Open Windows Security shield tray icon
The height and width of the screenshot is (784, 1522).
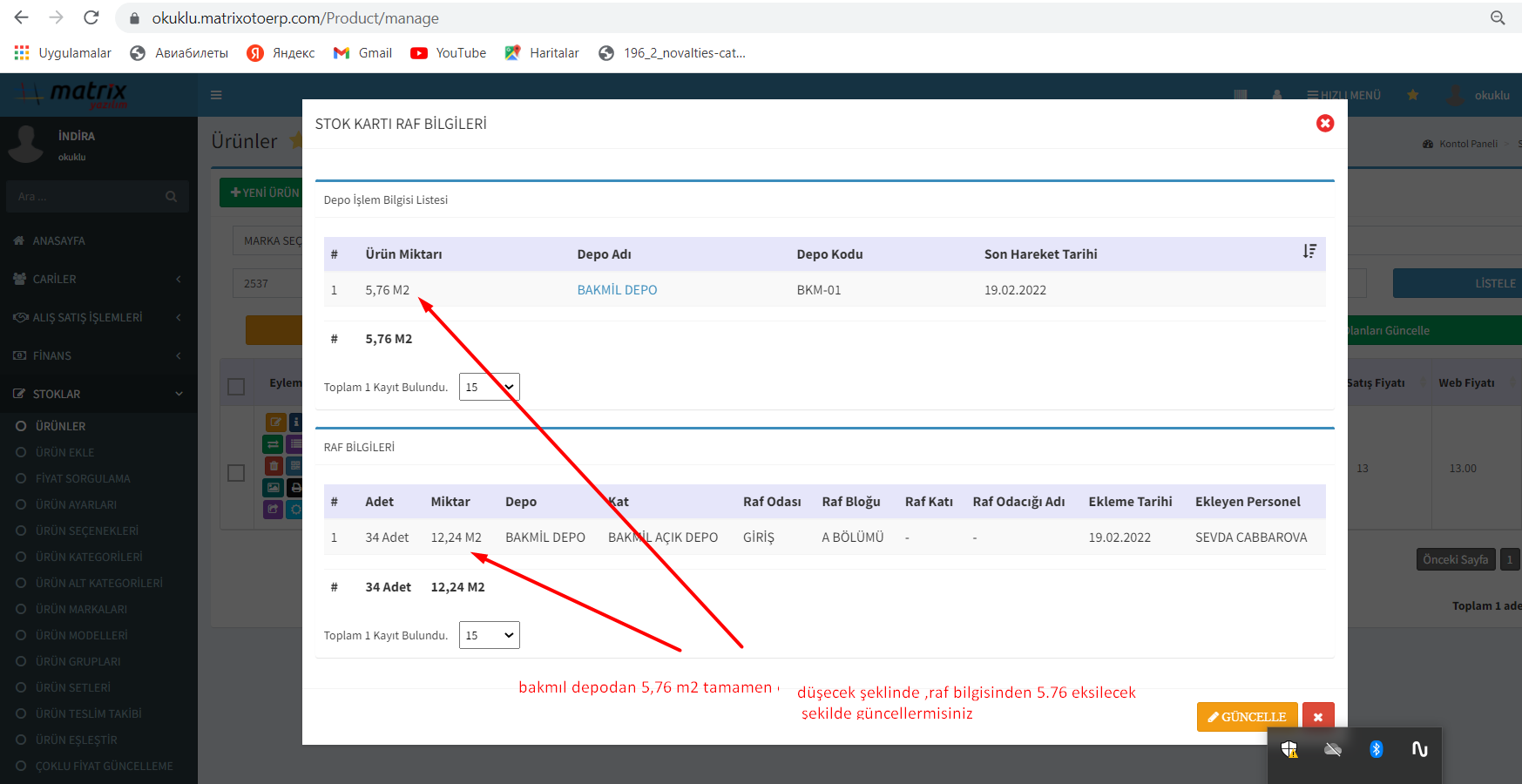tap(1289, 749)
